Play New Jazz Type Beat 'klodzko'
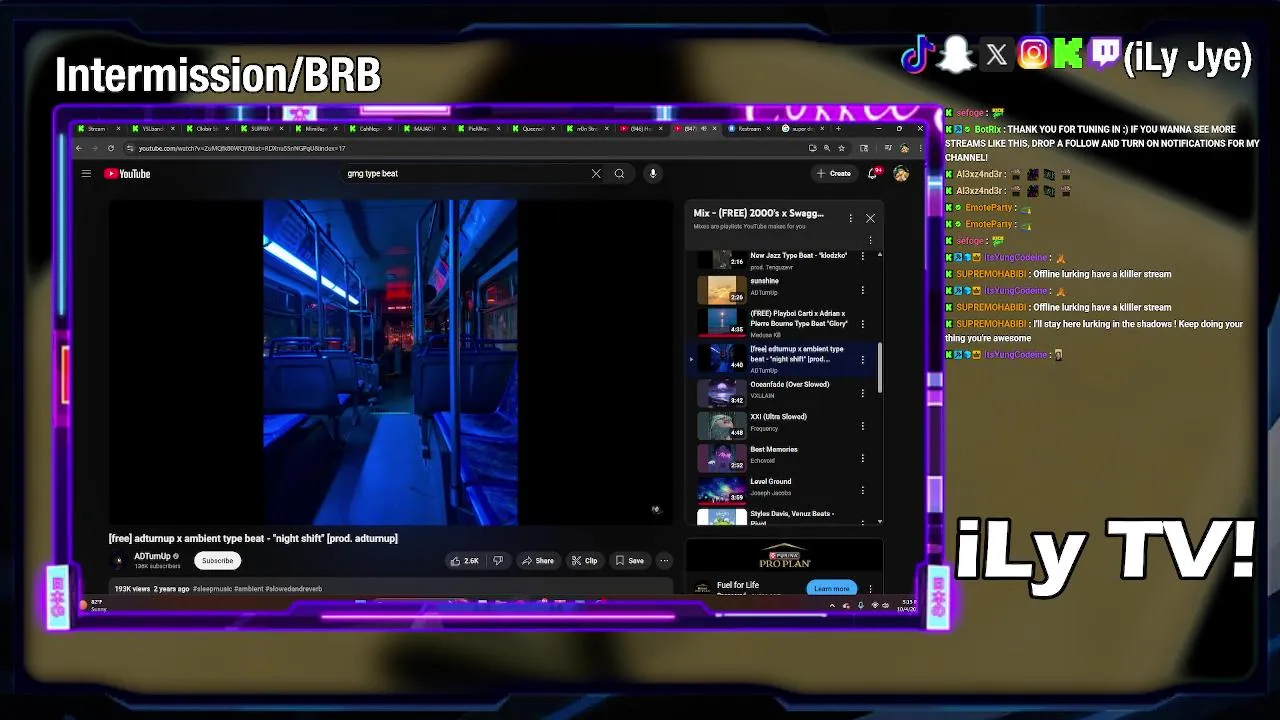 799,255
